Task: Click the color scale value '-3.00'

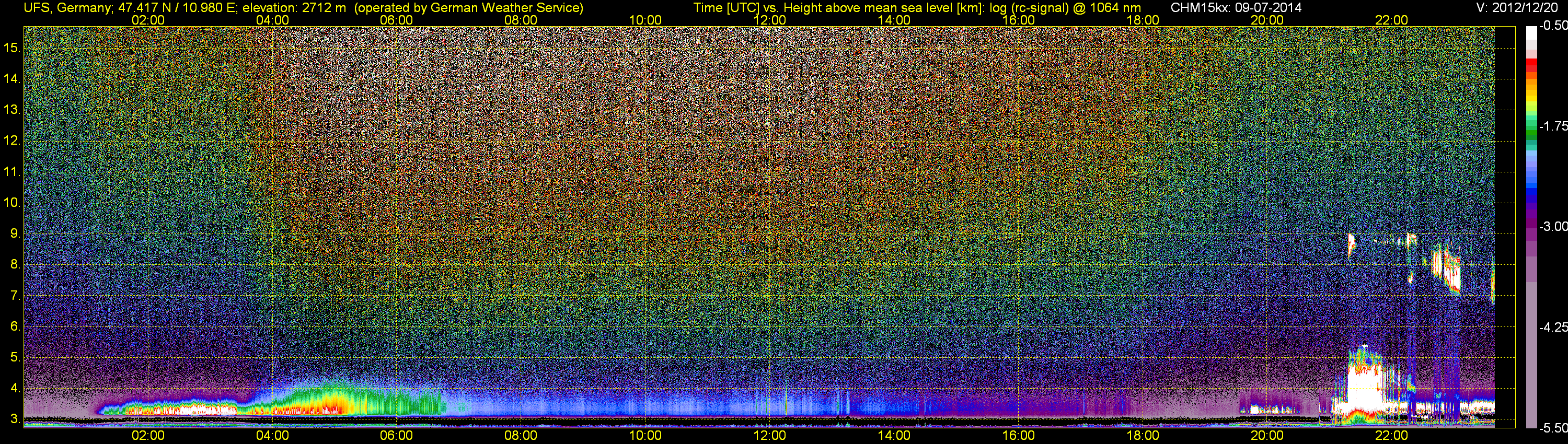Action: click(x=1553, y=226)
